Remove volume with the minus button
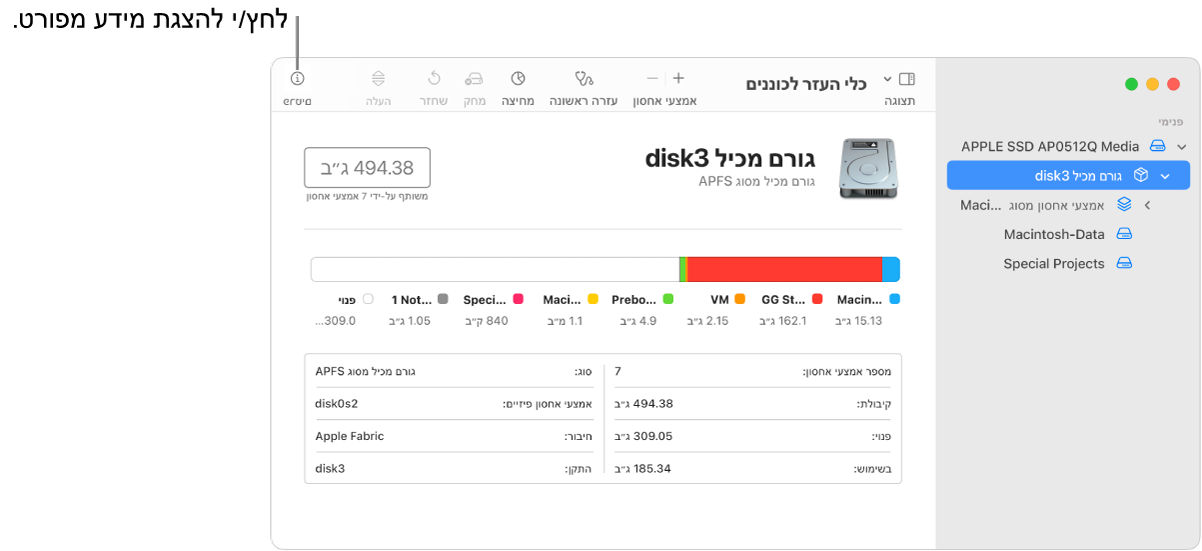 pyautogui.click(x=652, y=78)
